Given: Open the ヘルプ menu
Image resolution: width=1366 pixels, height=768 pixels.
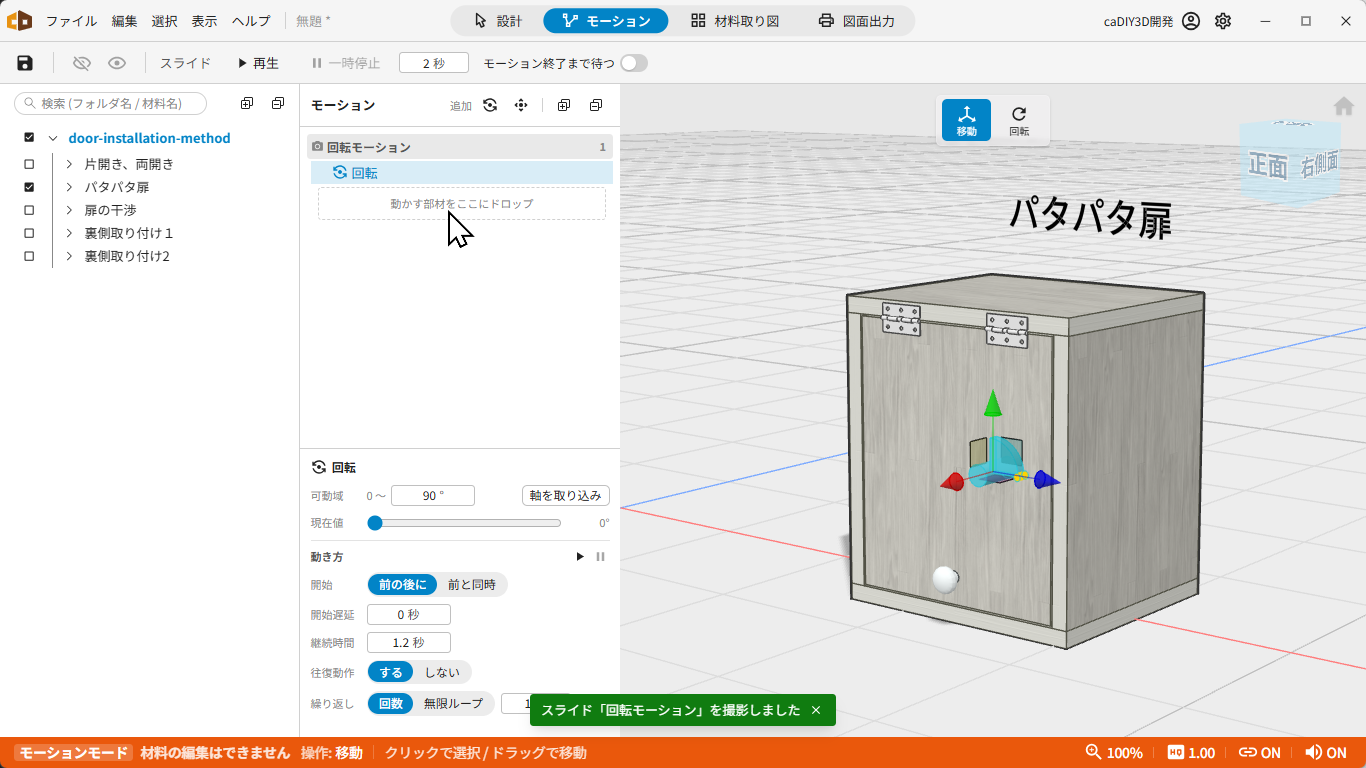Looking at the screenshot, I should pos(251,21).
